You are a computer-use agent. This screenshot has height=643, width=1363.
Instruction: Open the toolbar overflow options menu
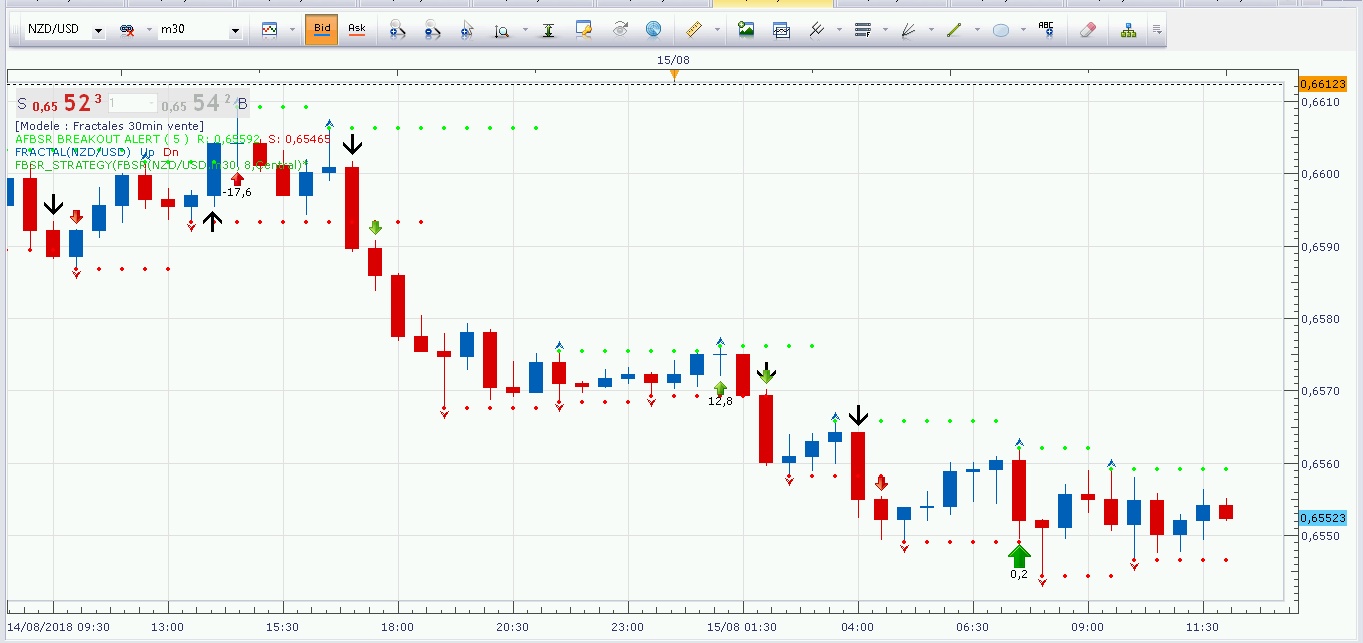1156,30
